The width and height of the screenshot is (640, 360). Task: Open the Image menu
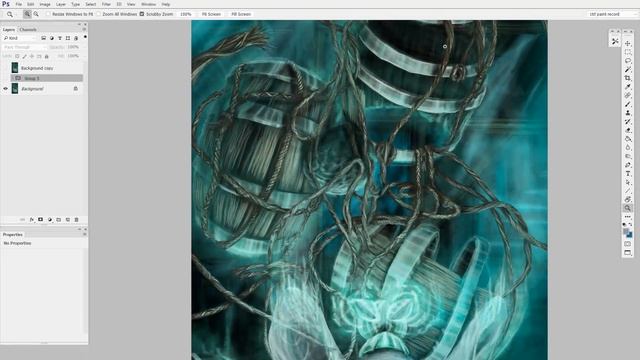tap(45, 4)
